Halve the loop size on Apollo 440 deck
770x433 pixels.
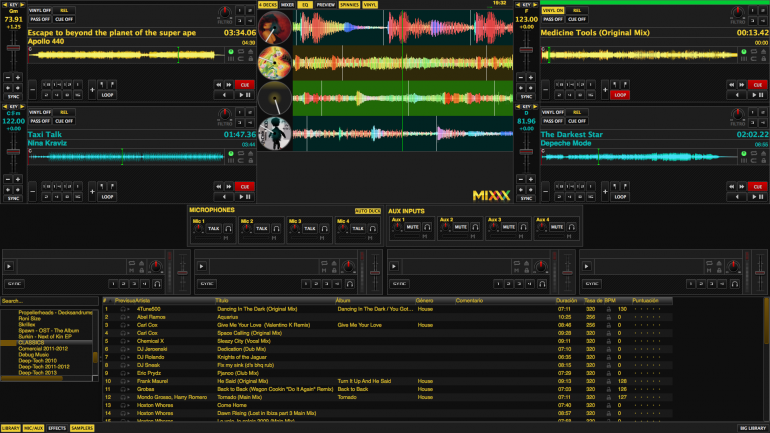click(32, 90)
